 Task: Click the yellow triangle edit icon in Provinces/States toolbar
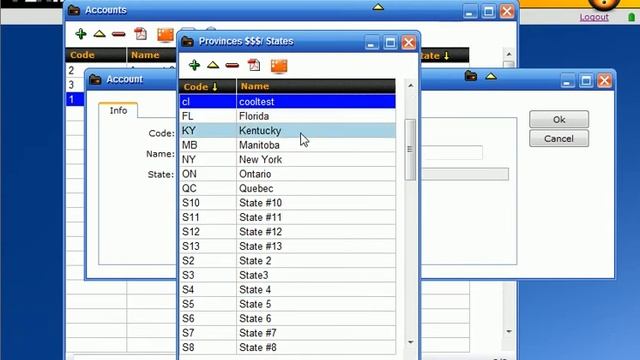point(213,65)
